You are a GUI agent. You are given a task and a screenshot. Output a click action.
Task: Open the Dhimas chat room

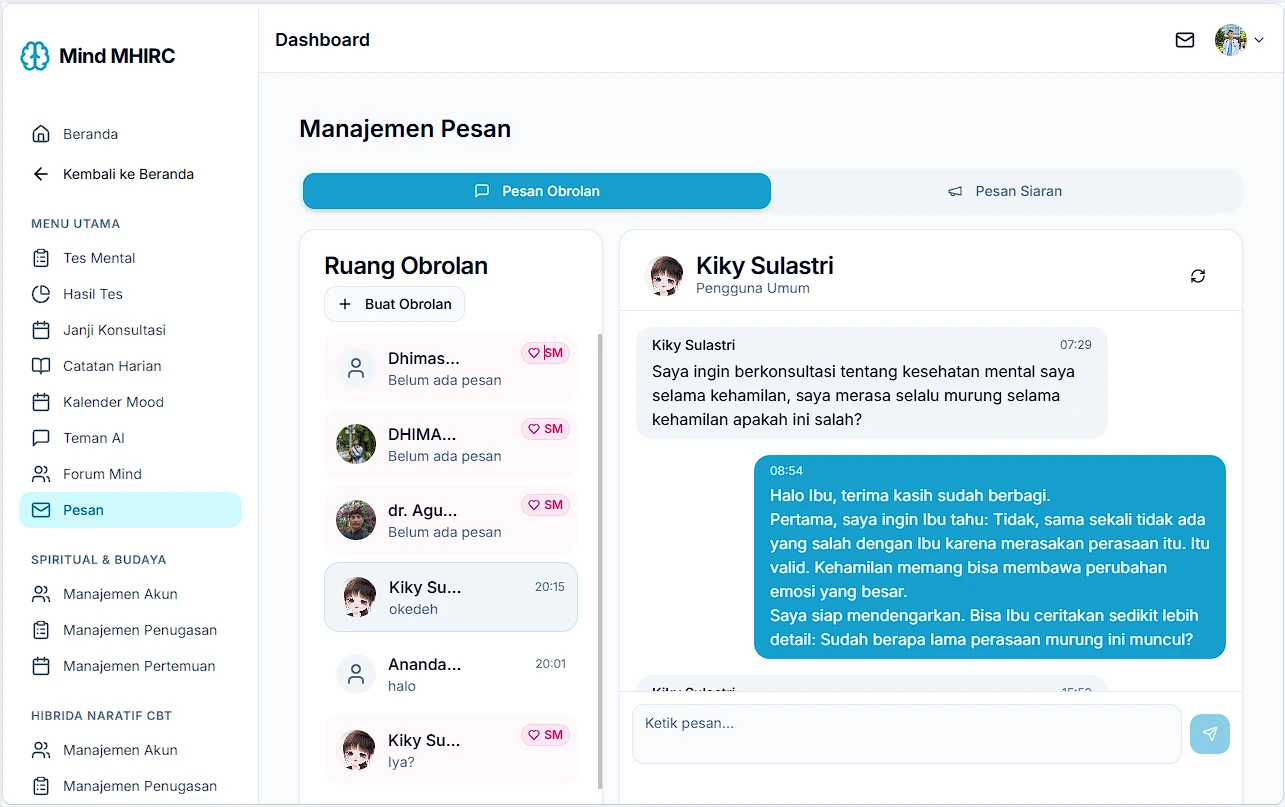(451, 368)
